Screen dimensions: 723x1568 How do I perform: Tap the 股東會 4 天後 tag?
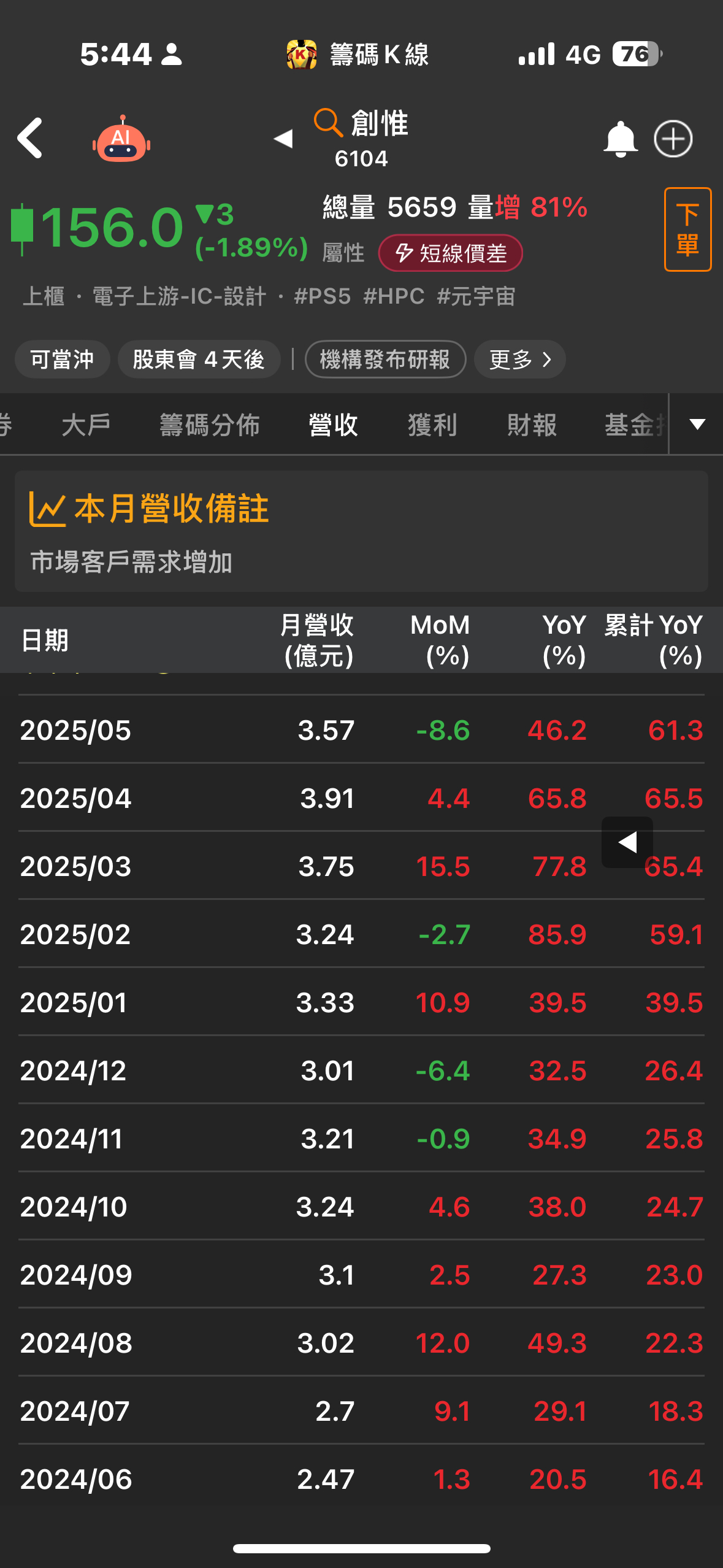(199, 359)
